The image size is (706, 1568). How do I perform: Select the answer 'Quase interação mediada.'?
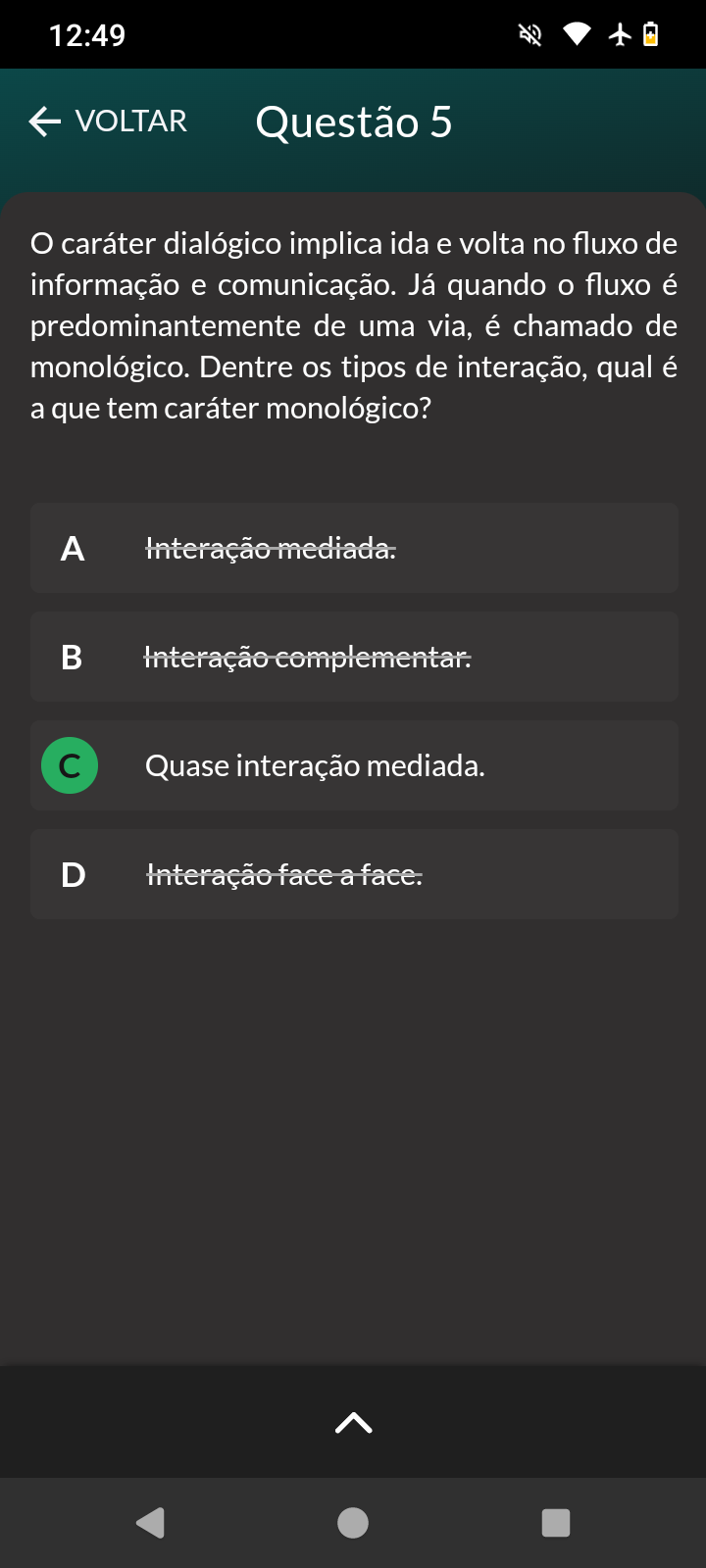point(315,765)
